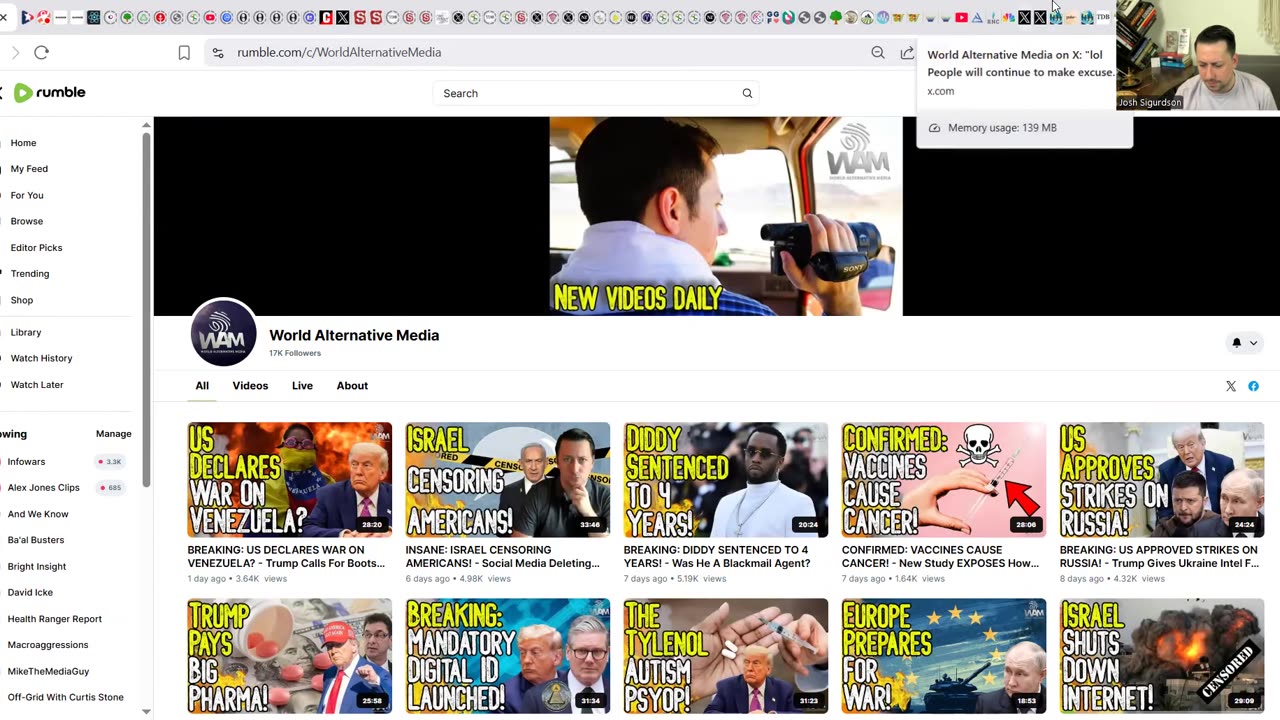The image size is (1280, 720).
Task: Open Off-Grid With Curtis Stone channel
Action: tap(65, 698)
